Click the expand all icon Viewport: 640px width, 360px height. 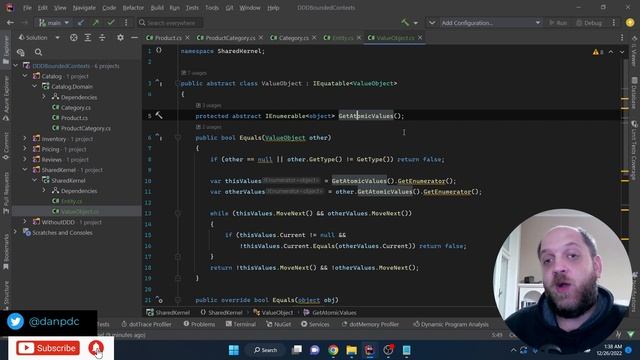(88, 38)
